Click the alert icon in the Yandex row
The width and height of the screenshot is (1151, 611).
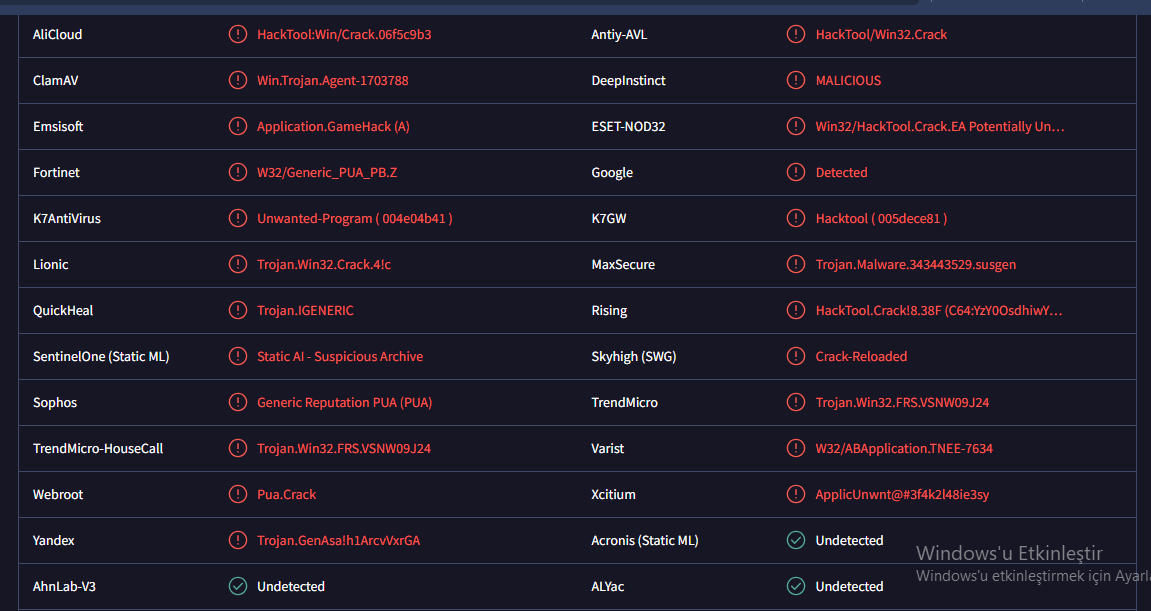238,540
